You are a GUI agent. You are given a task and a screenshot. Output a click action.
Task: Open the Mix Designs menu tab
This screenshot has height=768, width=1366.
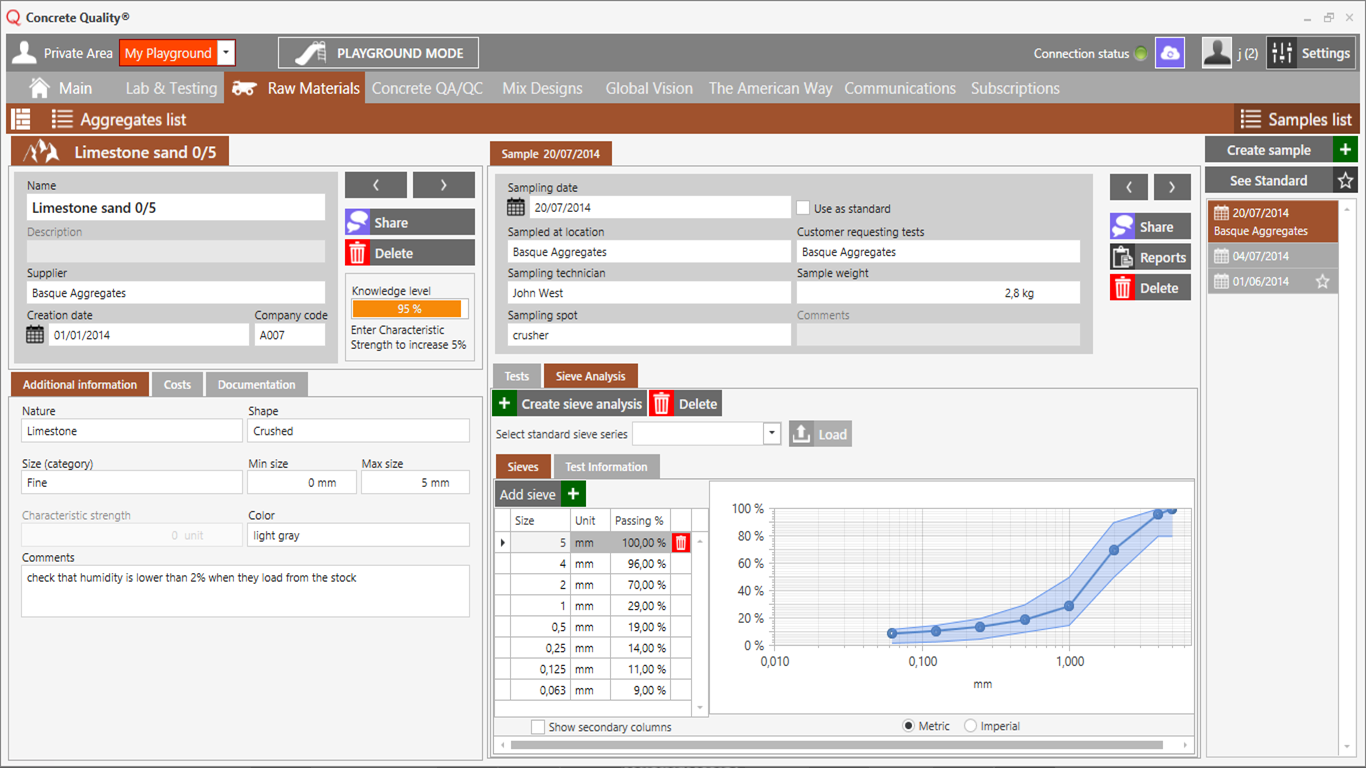(542, 88)
